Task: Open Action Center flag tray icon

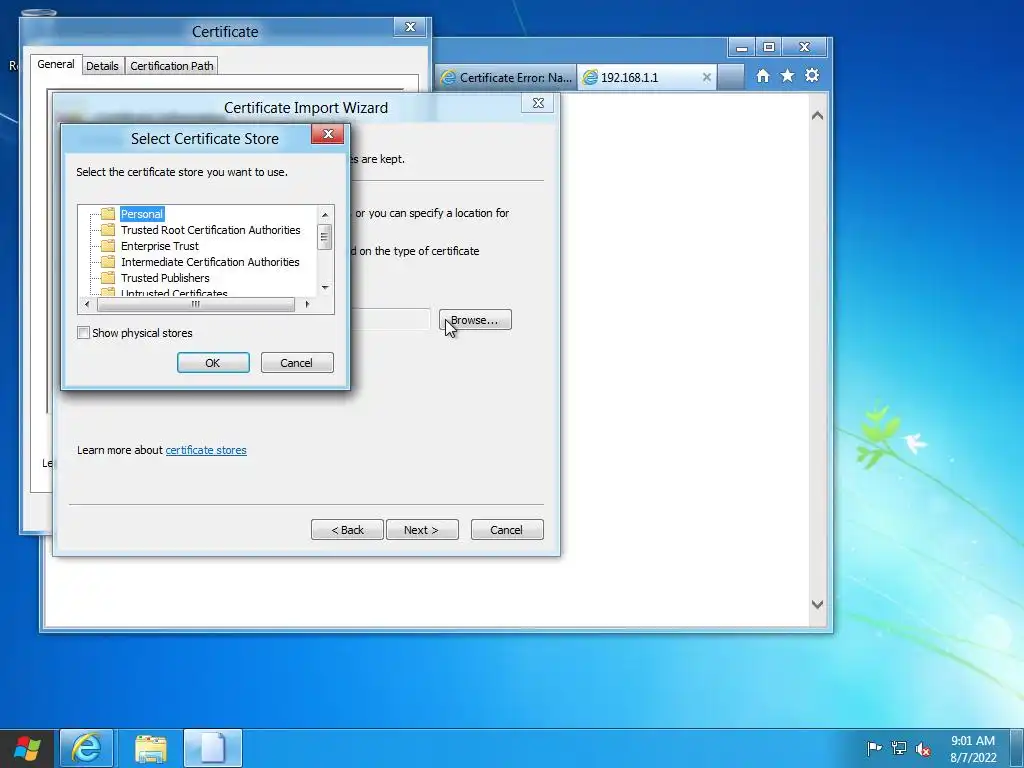Action: coord(874,748)
